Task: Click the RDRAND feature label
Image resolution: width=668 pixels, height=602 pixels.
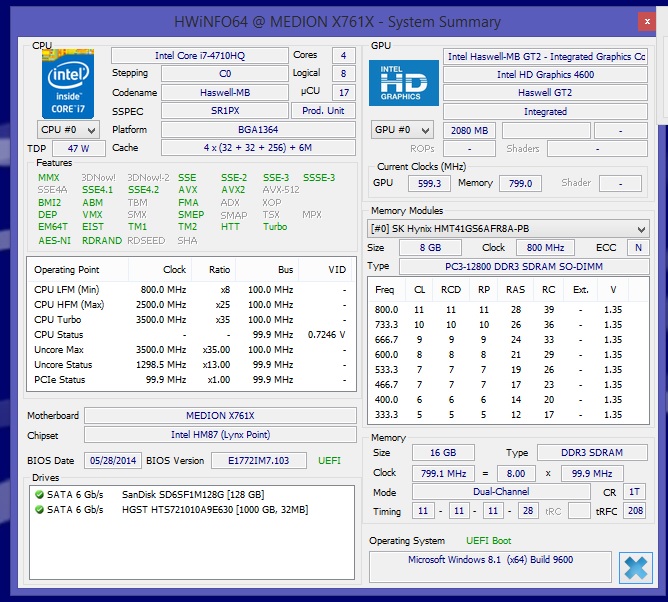Action: 102,240
